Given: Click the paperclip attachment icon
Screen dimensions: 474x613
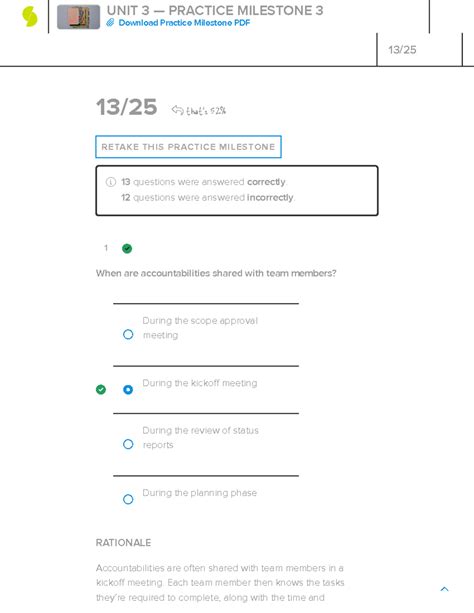Looking at the screenshot, I should point(110,23).
